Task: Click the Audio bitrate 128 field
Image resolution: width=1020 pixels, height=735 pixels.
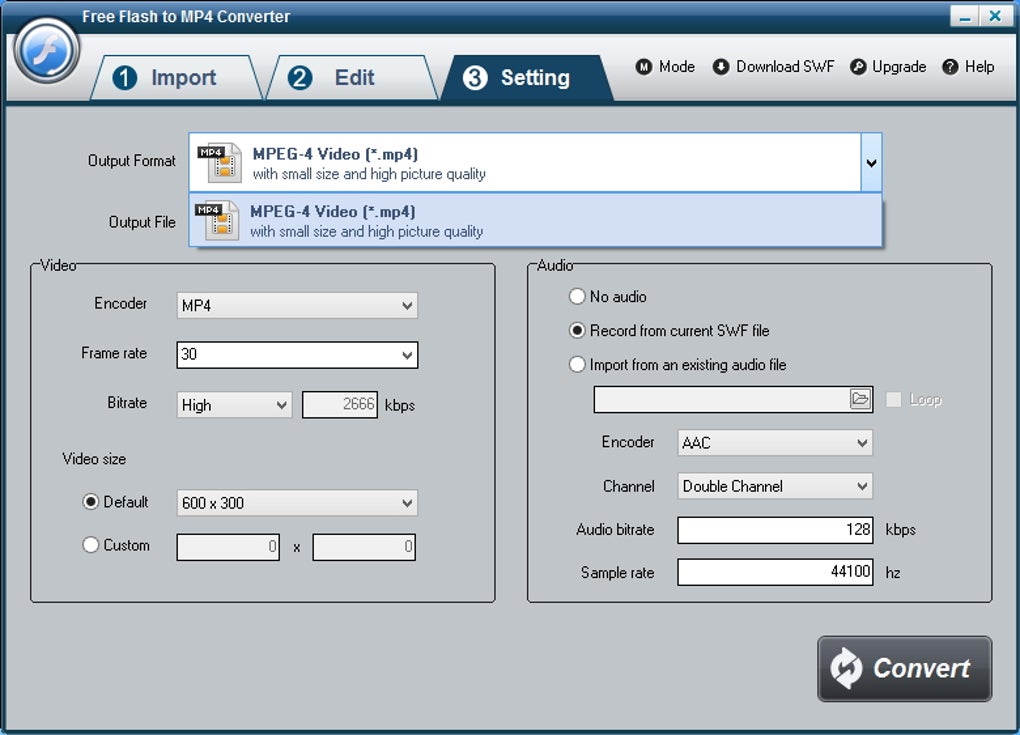Action: pos(775,529)
